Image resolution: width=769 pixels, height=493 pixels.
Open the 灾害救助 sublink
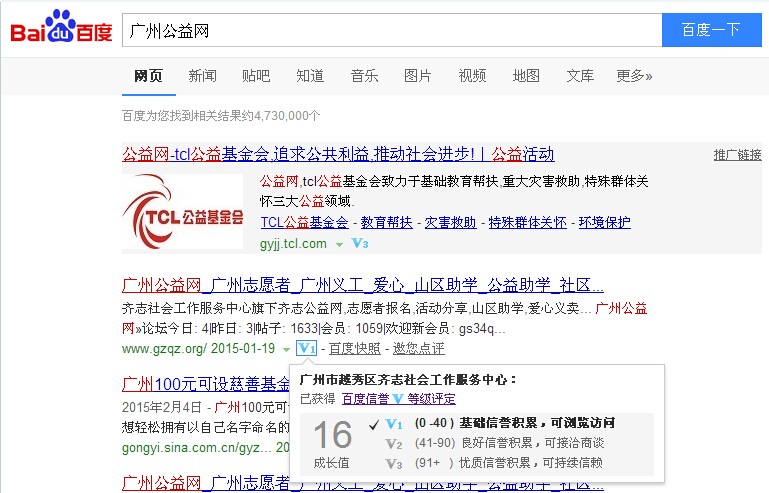click(x=450, y=222)
